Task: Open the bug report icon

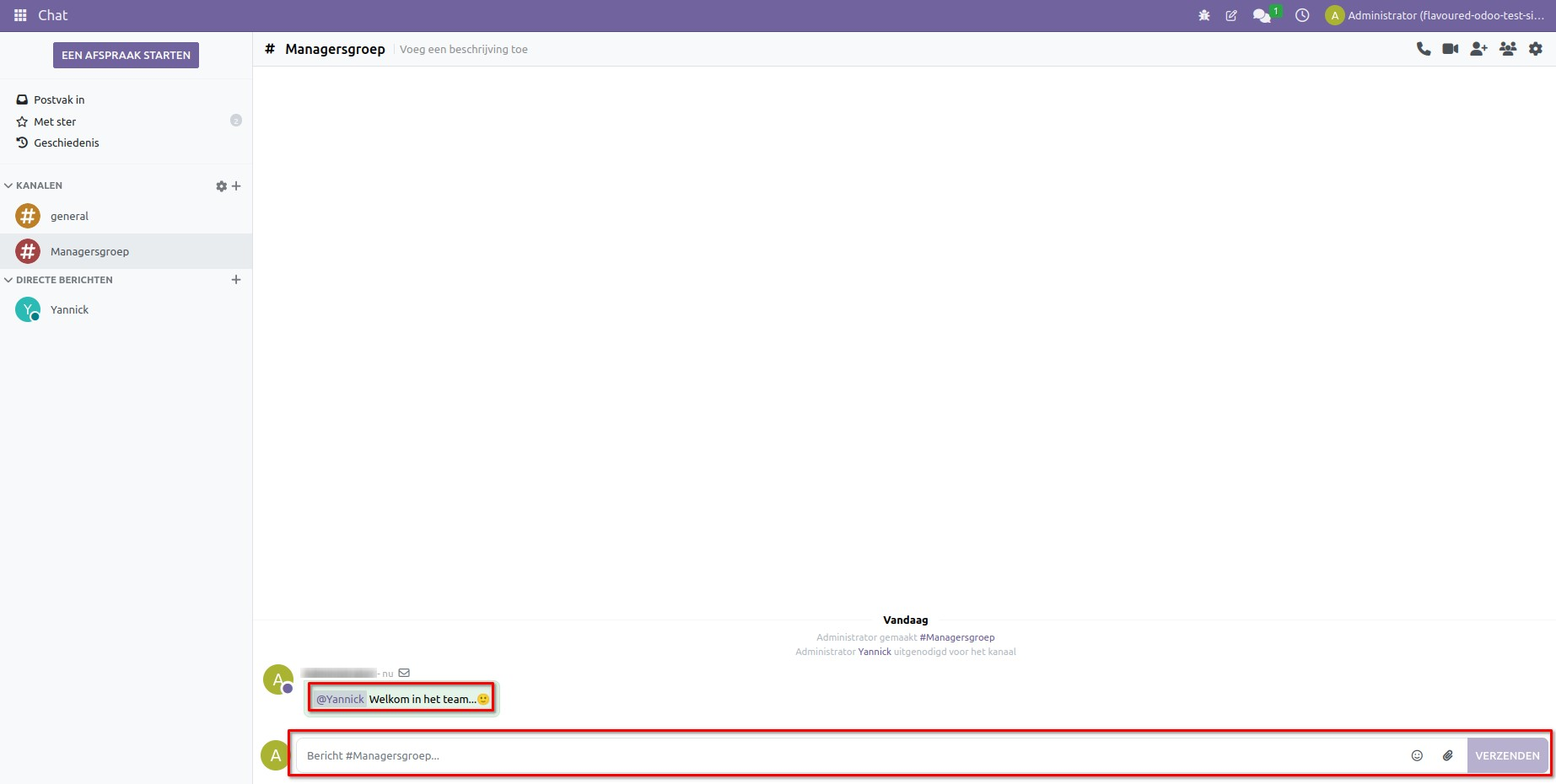Action: point(1203,15)
